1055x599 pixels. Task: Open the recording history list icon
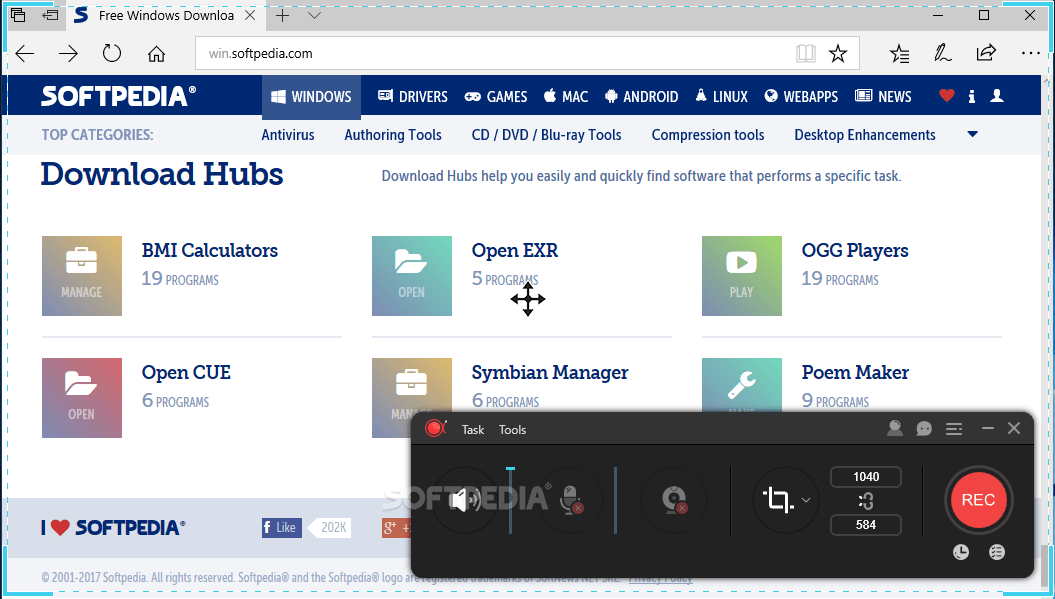(x=996, y=551)
